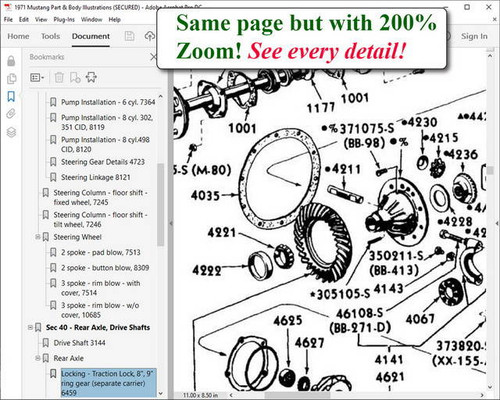Click bookmark icon beside 2 spoke - pad blow

[53, 252]
